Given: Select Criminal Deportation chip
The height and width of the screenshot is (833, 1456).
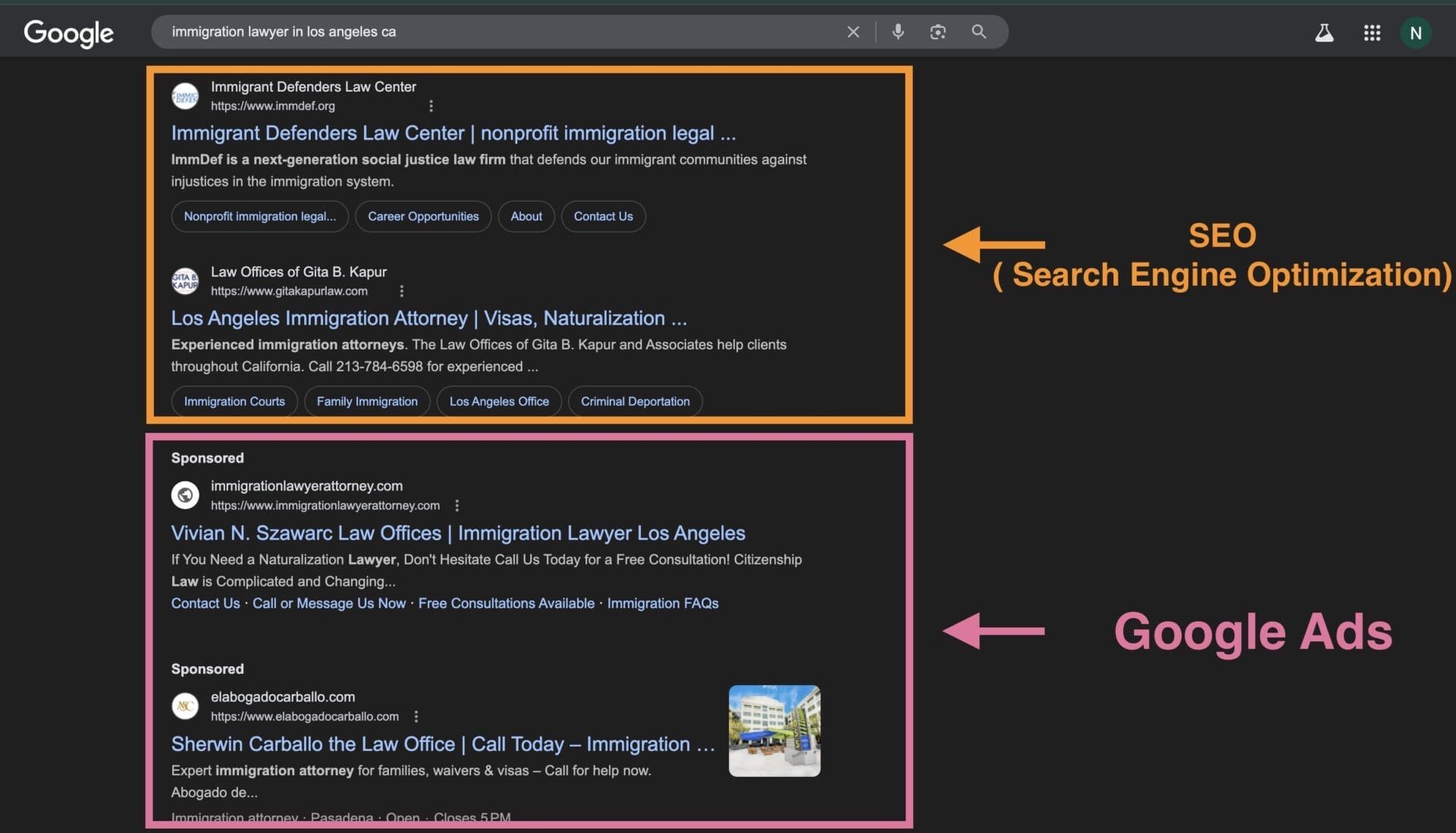Looking at the screenshot, I should (635, 402).
